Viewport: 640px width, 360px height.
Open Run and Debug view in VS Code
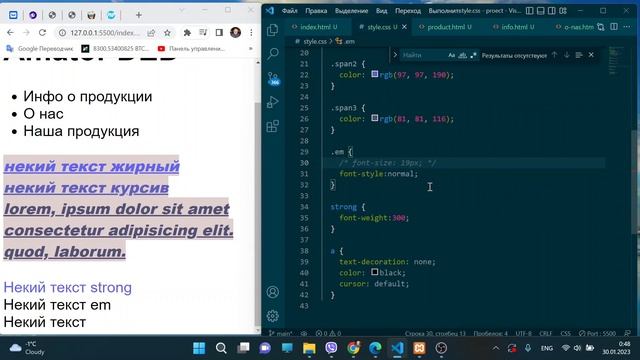[273, 102]
